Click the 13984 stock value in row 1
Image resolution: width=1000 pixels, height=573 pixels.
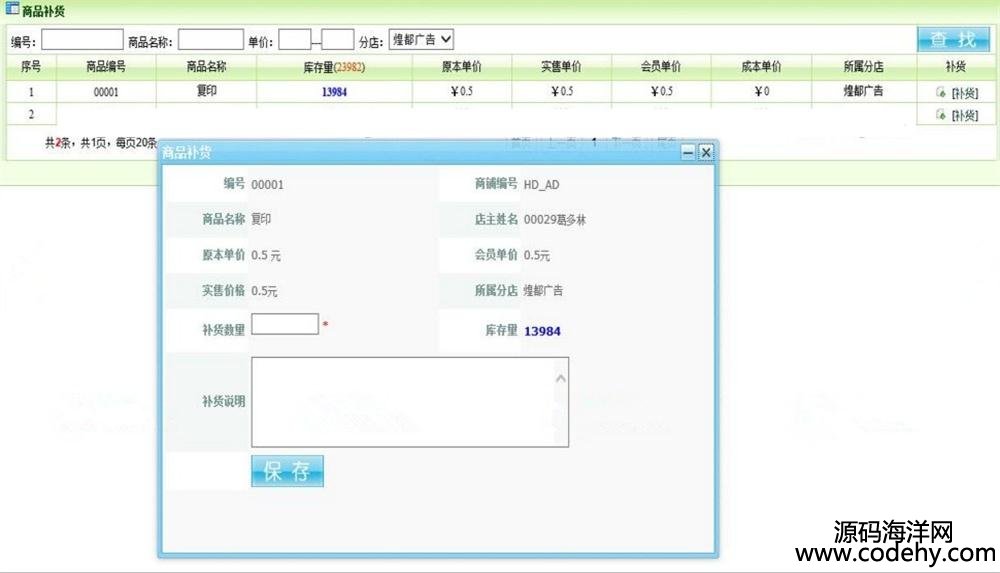coord(335,92)
